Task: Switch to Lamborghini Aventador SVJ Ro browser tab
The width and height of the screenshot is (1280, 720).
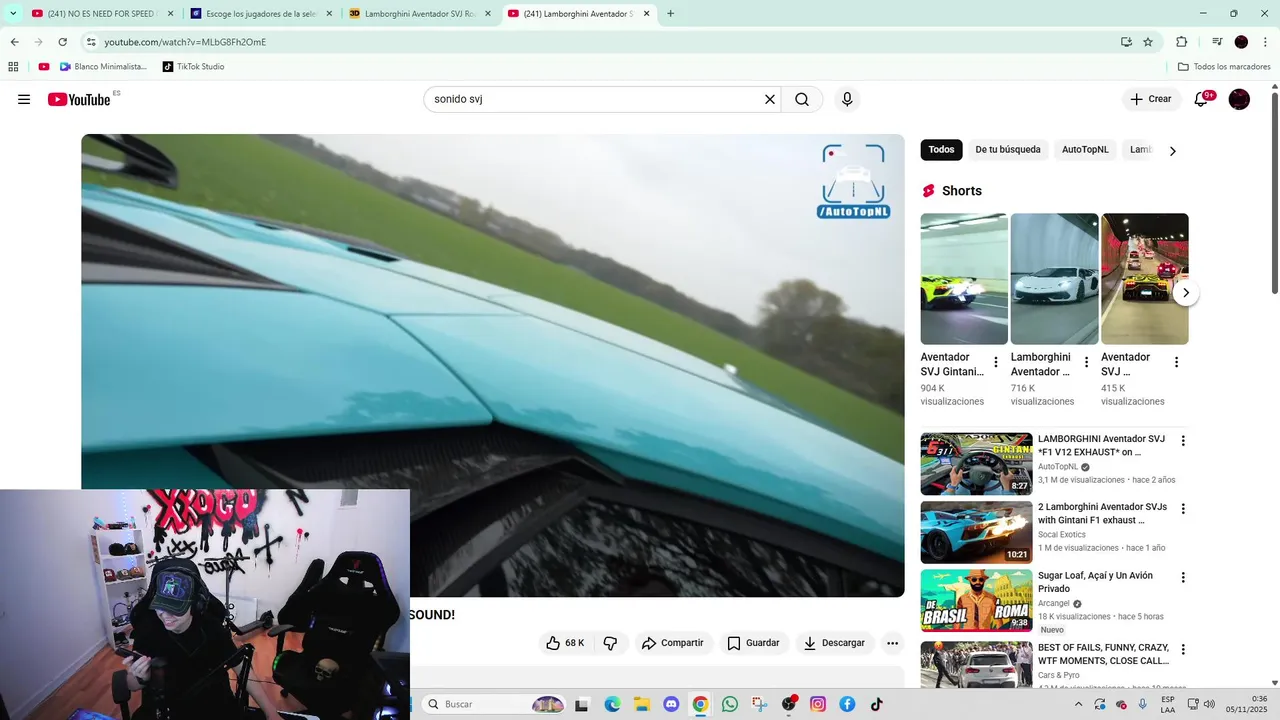Action: pyautogui.click(x=419, y=14)
